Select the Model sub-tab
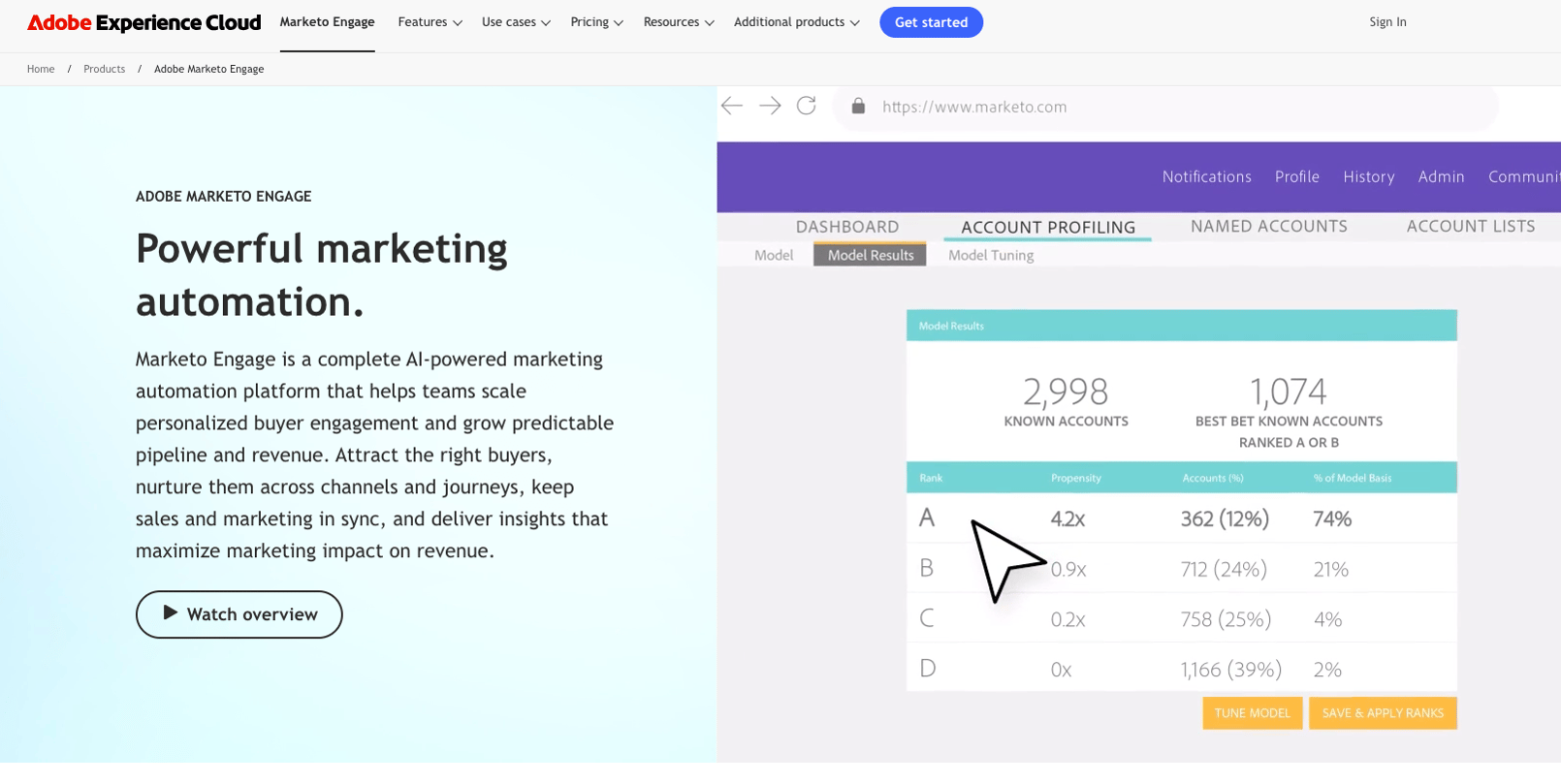The height and width of the screenshot is (784, 1561). (773, 255)
